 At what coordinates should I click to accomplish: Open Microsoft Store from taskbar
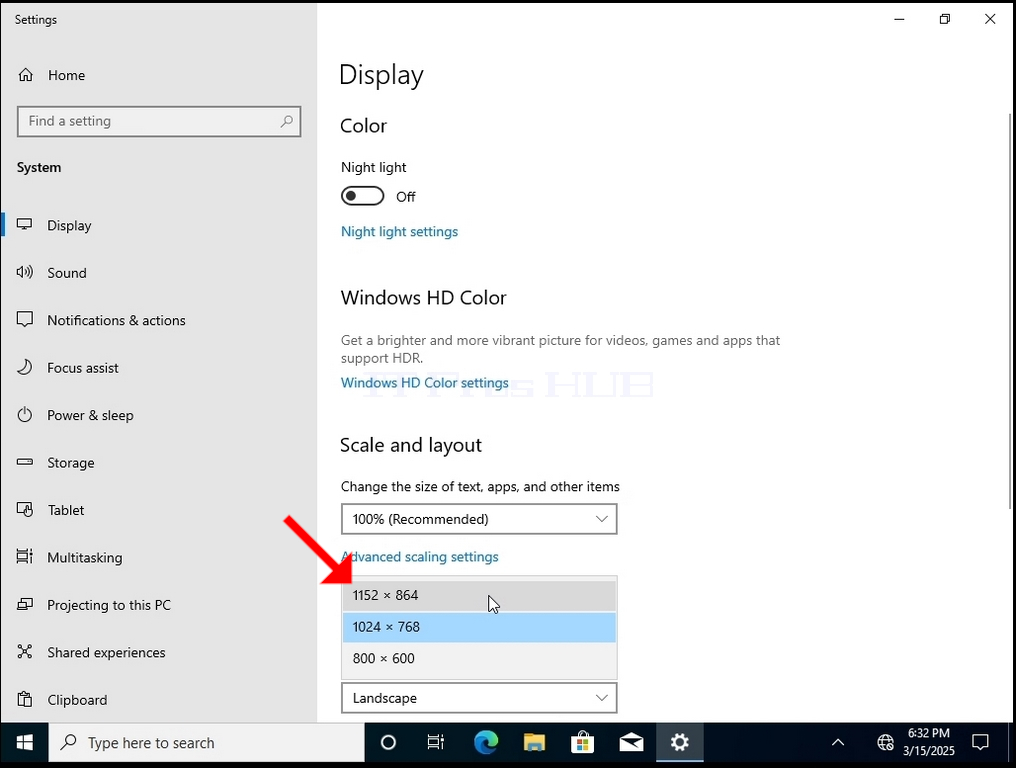click(x=583, y=743)
